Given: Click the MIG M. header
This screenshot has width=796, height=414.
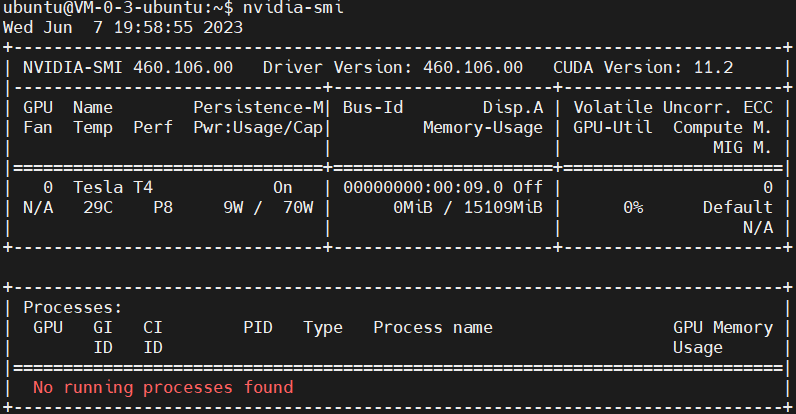Looking at the screenshot, I should point(743,147).
